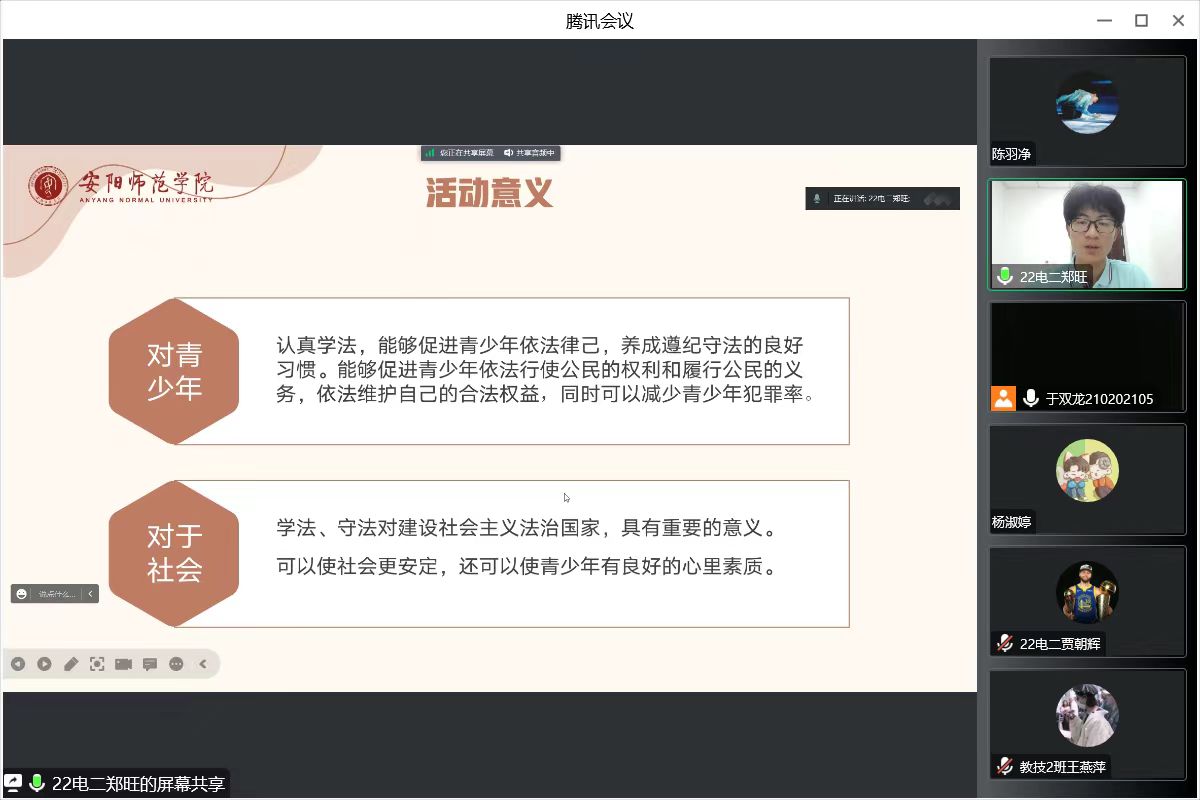Screen dimensions: 1200x800
Task: Open the three-dot more options icon
Action: [x=176, y=664]
